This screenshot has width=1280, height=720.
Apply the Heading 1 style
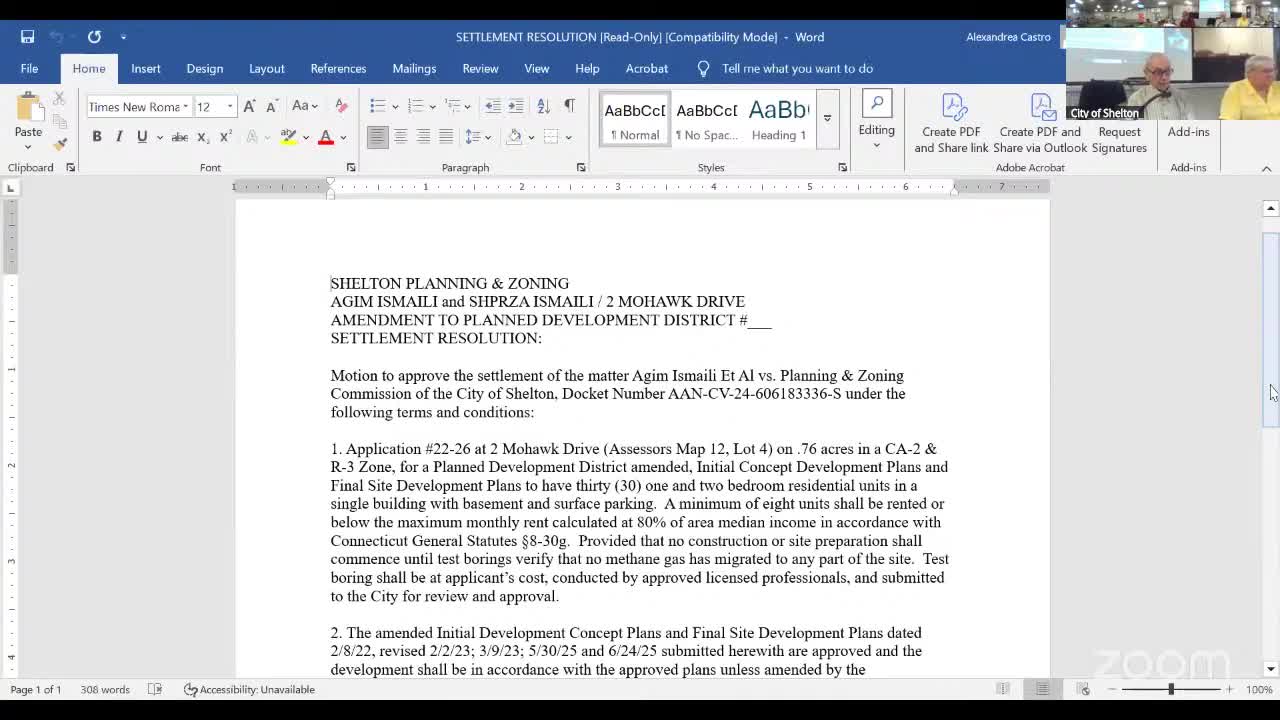[779, 120]
